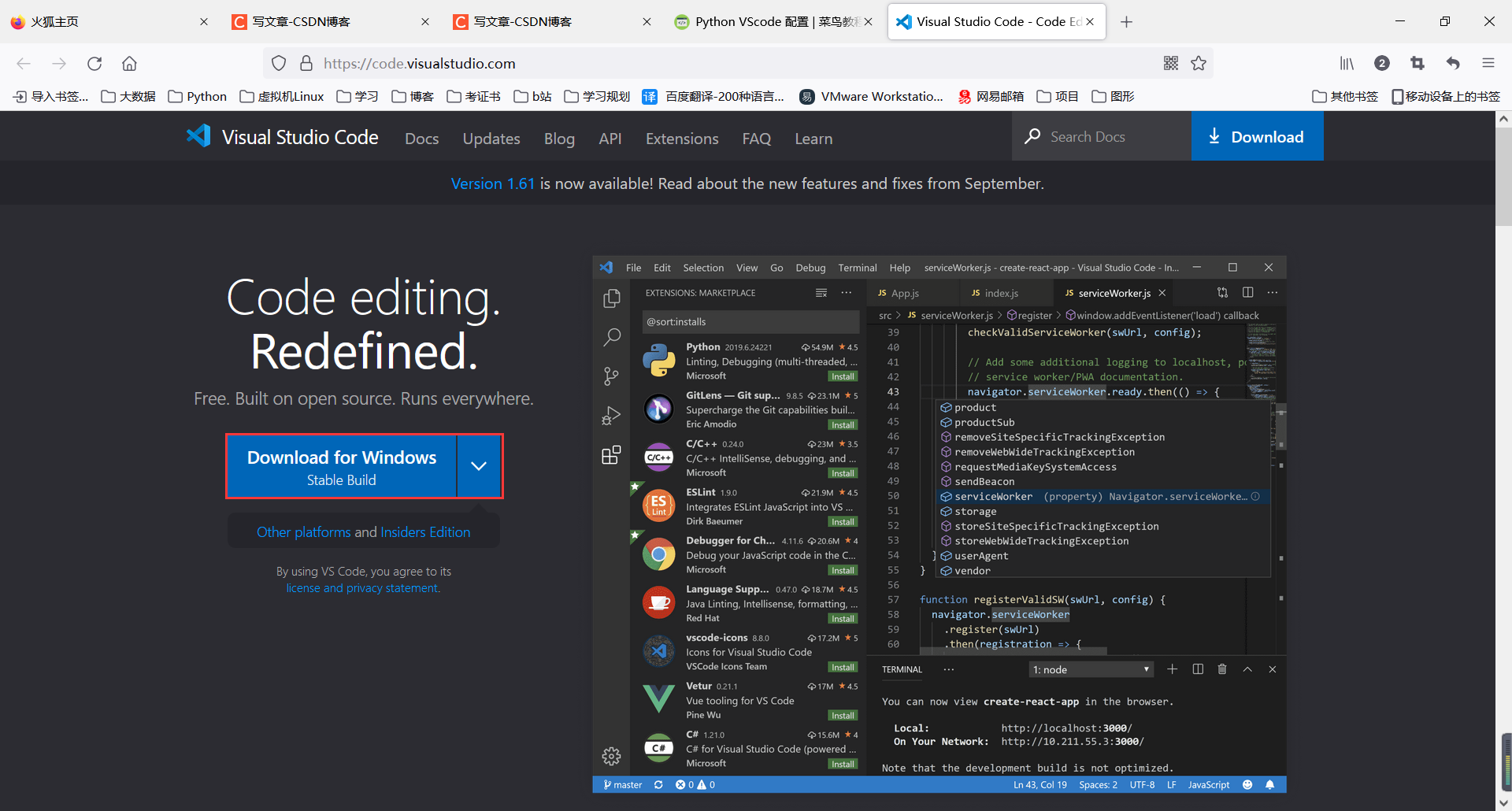Open the Run and Debug icon in activity bar
Viewport: 1512px width, 811px height.
(611, 416)
